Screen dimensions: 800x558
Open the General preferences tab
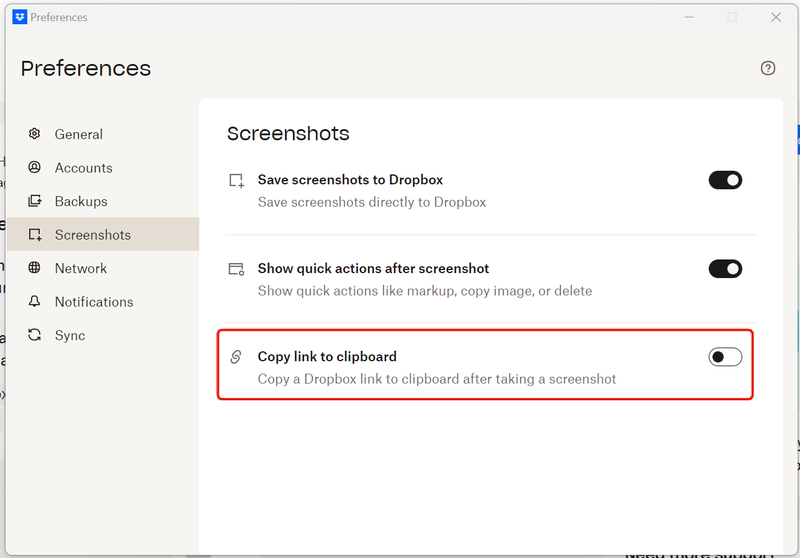click(78, 134)
